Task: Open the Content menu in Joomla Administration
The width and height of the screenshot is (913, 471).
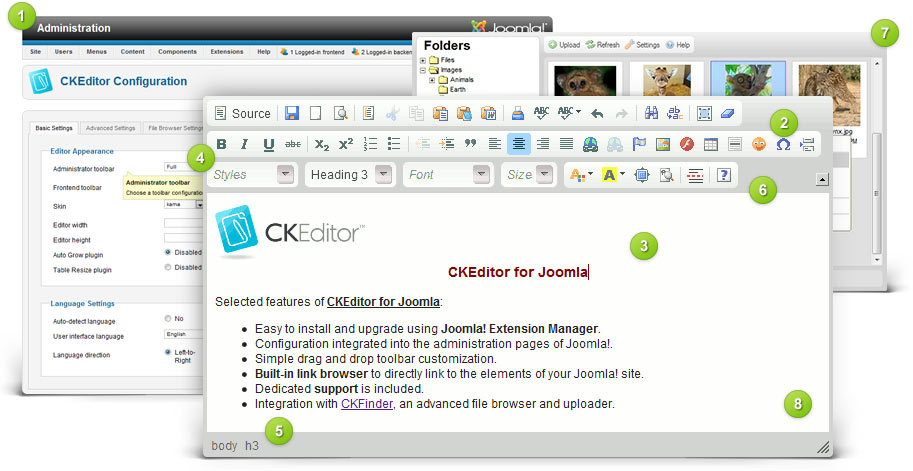Action: click(133, 52)
